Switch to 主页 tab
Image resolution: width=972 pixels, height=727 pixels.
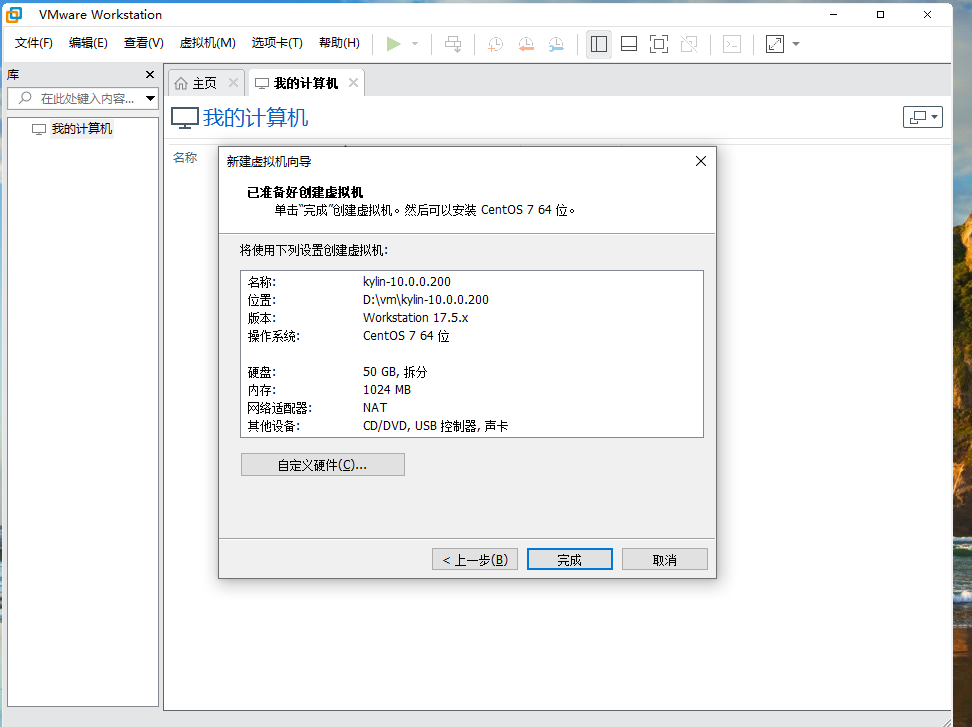204,83
